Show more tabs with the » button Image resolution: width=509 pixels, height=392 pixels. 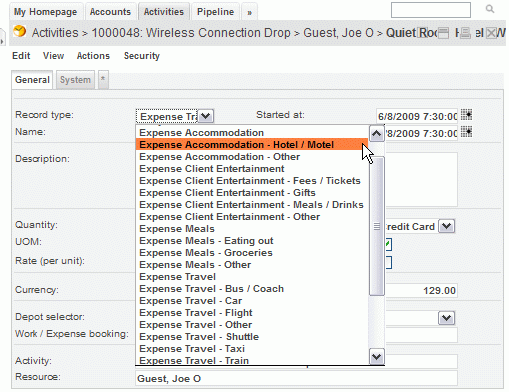click(249, 12)
